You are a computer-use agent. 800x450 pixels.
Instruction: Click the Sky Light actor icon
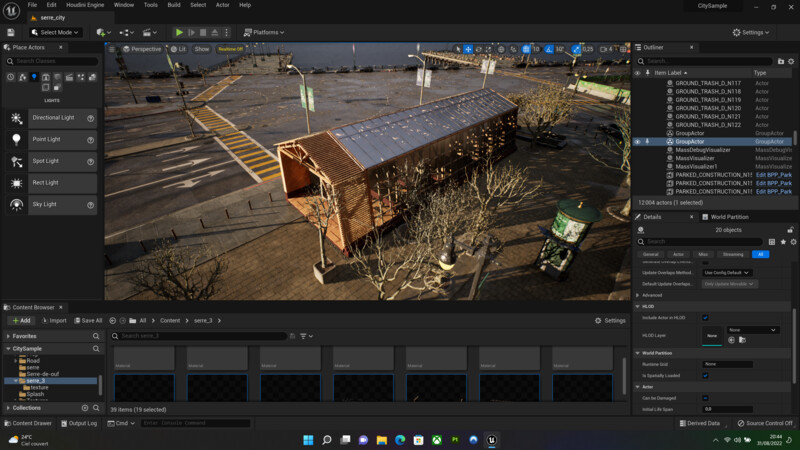click(17, 204)
